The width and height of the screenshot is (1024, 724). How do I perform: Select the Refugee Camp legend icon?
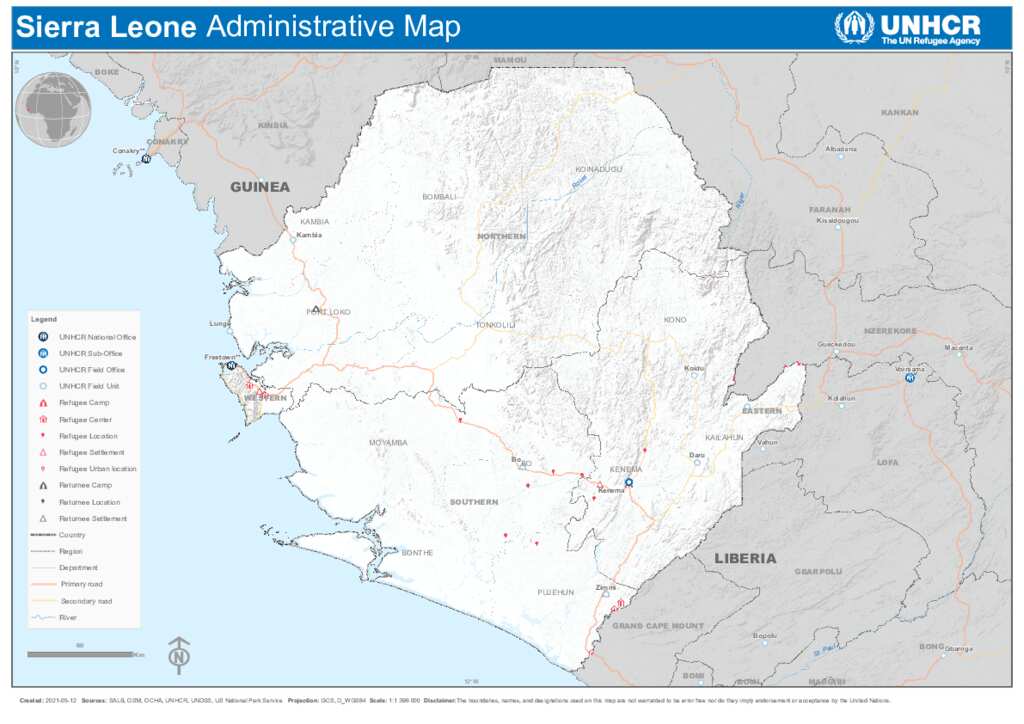[x=43, y=403]
